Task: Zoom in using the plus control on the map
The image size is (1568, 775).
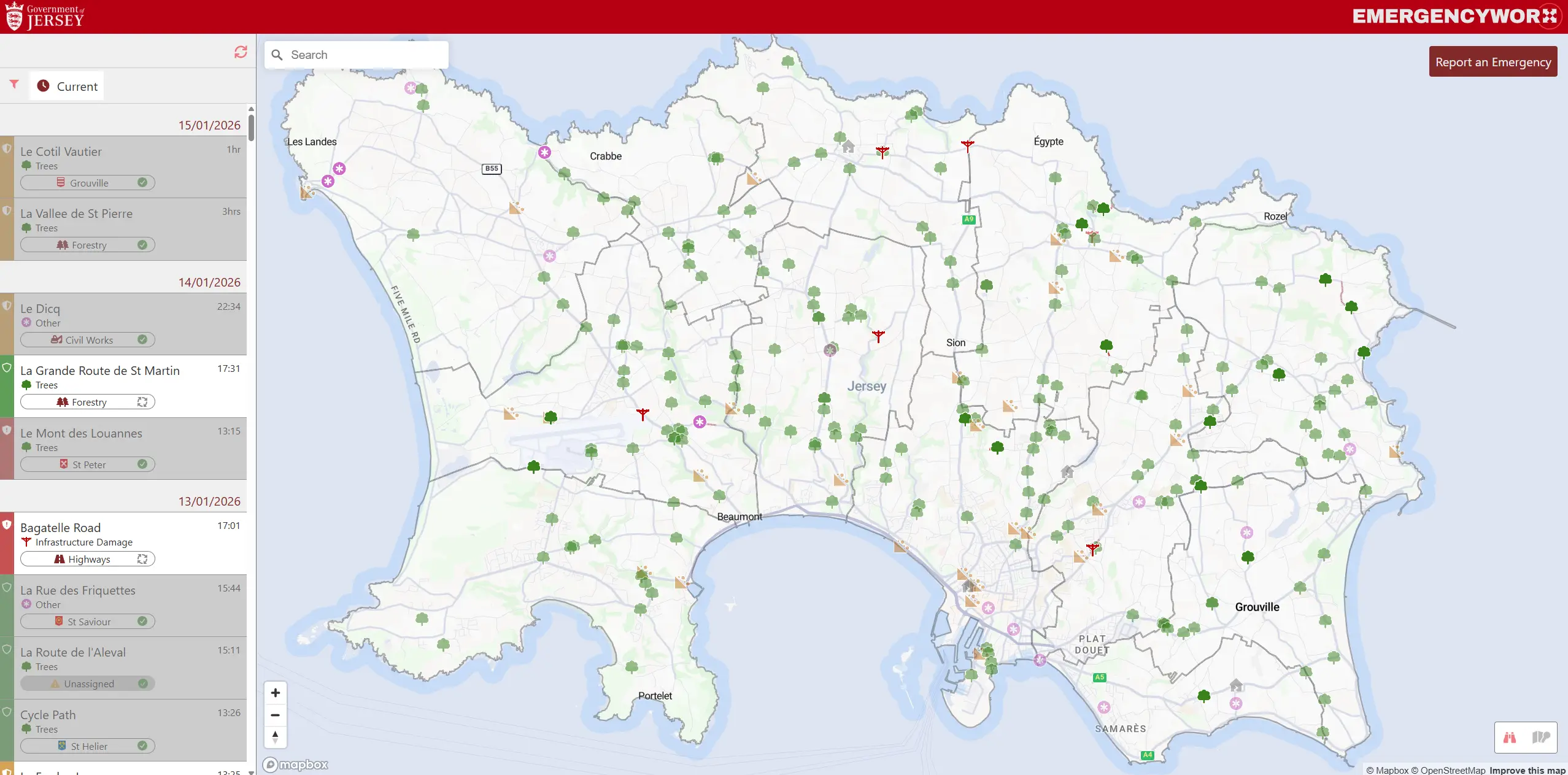Action: 275,693
